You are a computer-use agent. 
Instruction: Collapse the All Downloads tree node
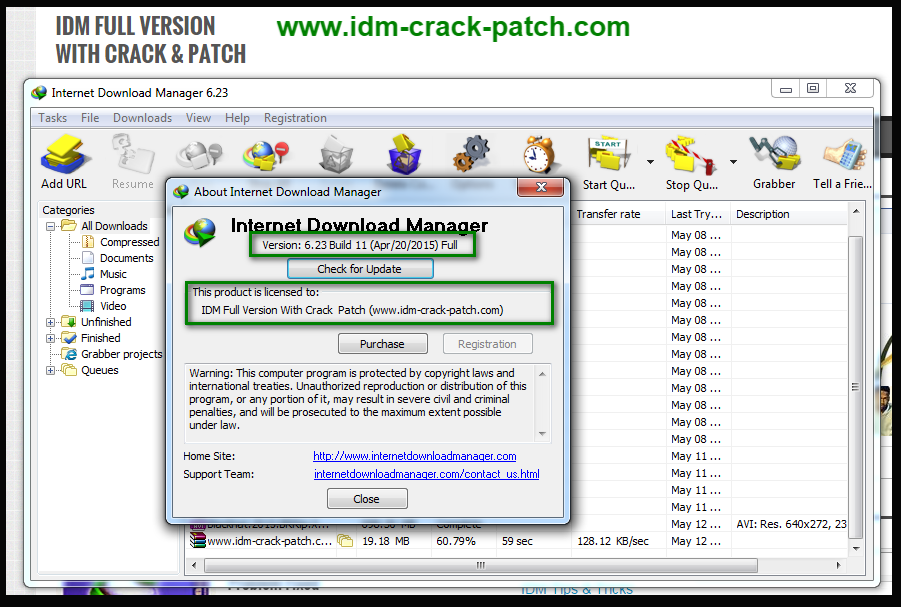click(x=51, y=226)
